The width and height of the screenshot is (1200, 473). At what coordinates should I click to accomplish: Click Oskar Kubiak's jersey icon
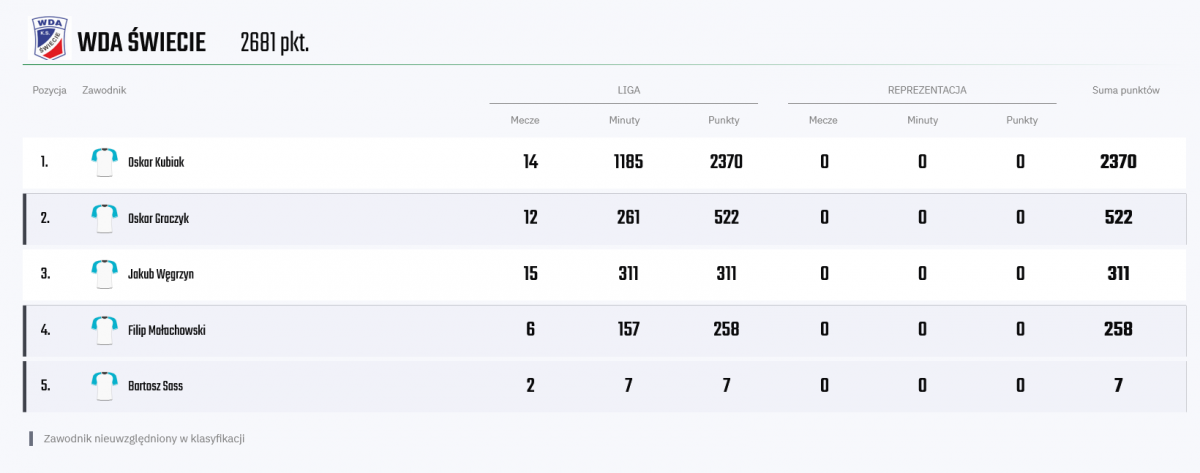point(104,162)
